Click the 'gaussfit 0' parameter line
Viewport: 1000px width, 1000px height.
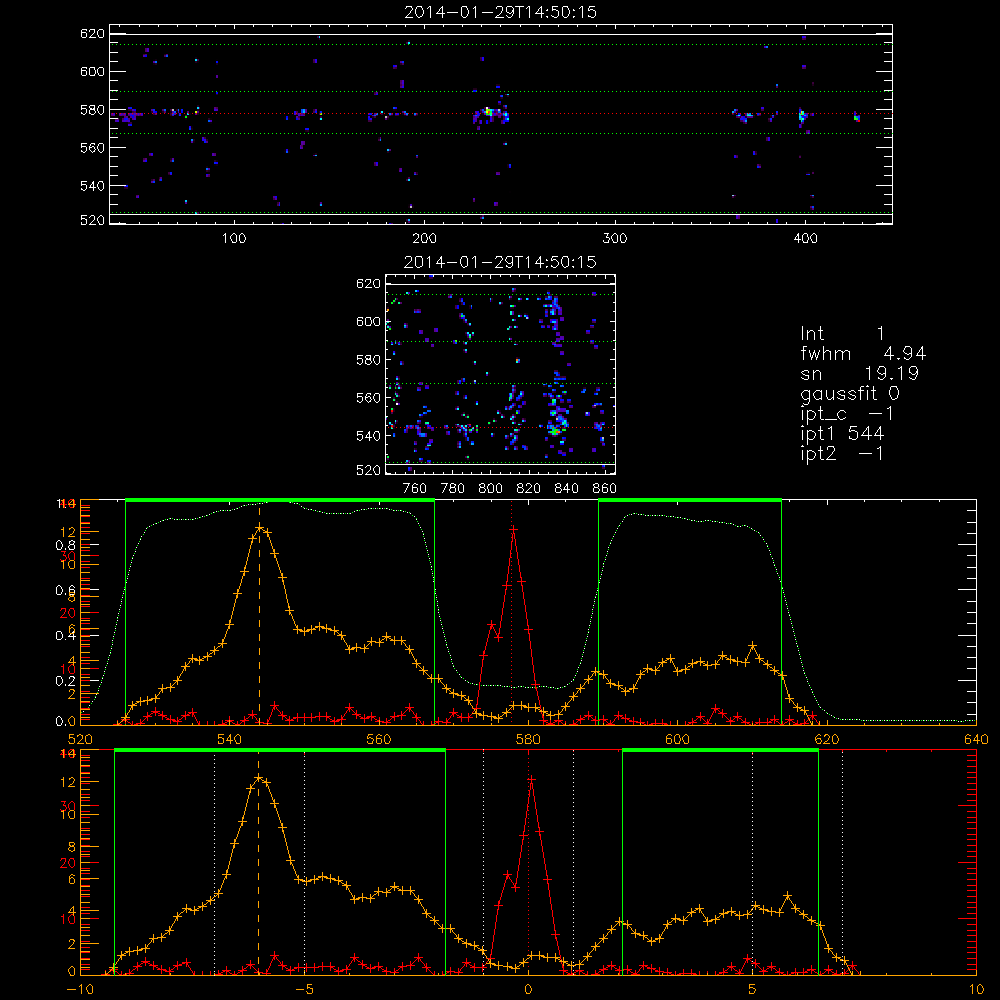(x=850, y=394)
